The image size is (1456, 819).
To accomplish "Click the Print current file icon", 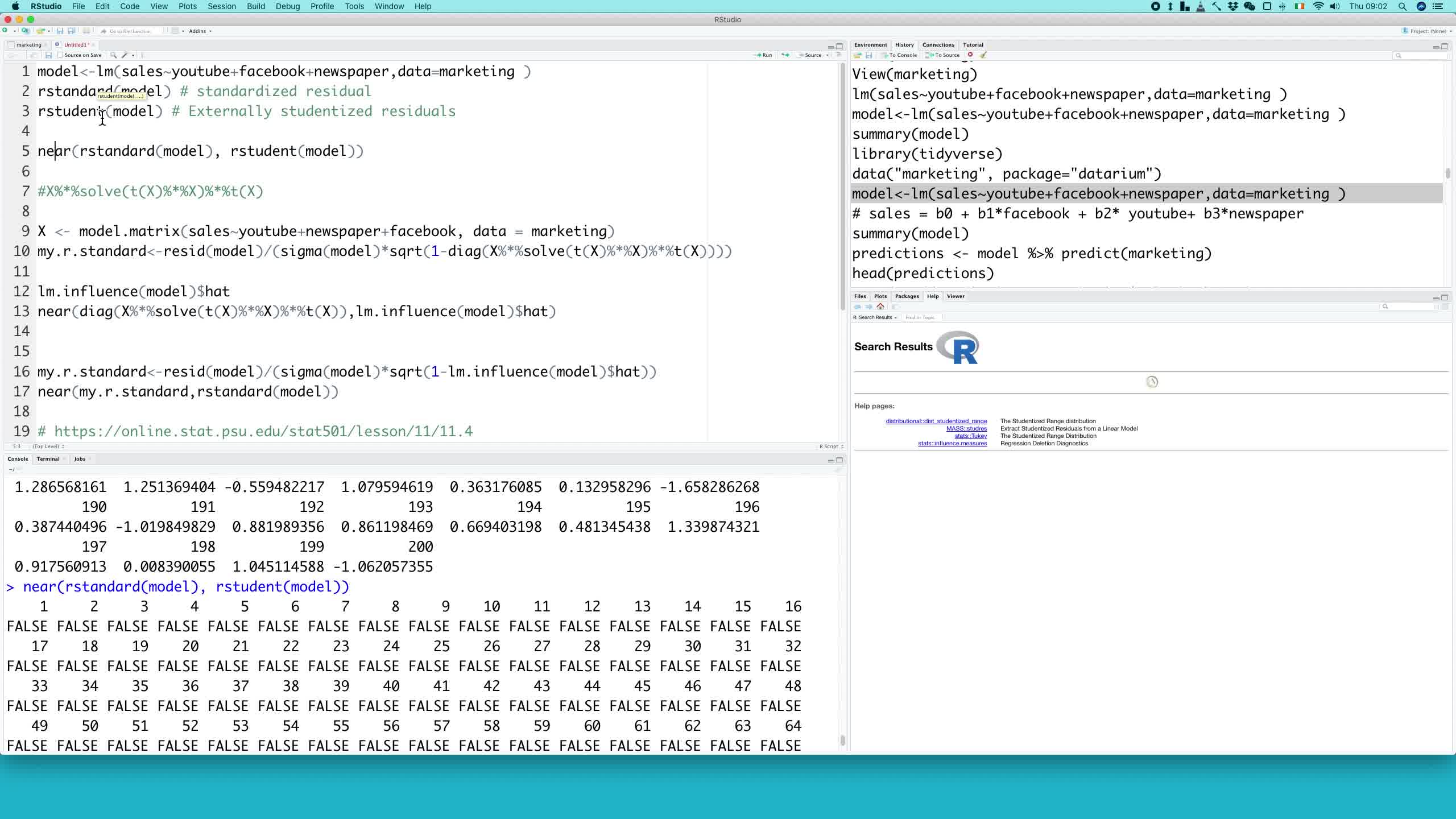I will pyautogui.click(x=86, y=31).
